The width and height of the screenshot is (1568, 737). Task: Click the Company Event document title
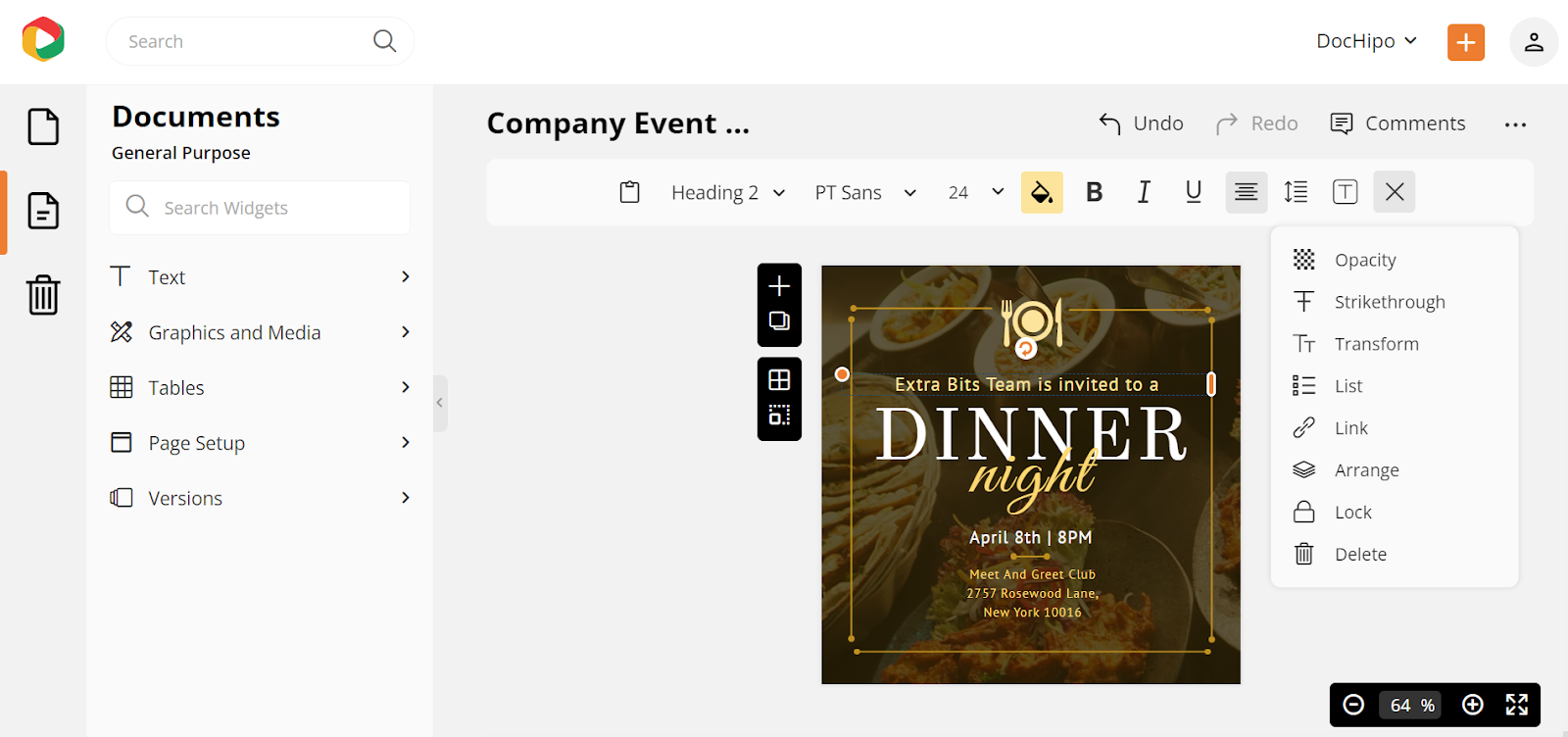[x=618, y=123]
